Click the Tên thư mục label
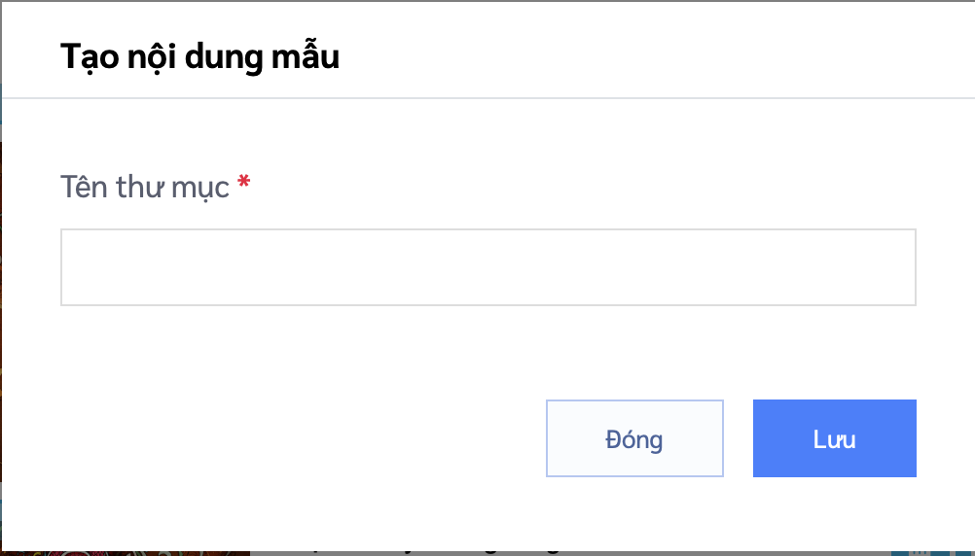 [145, 187]
